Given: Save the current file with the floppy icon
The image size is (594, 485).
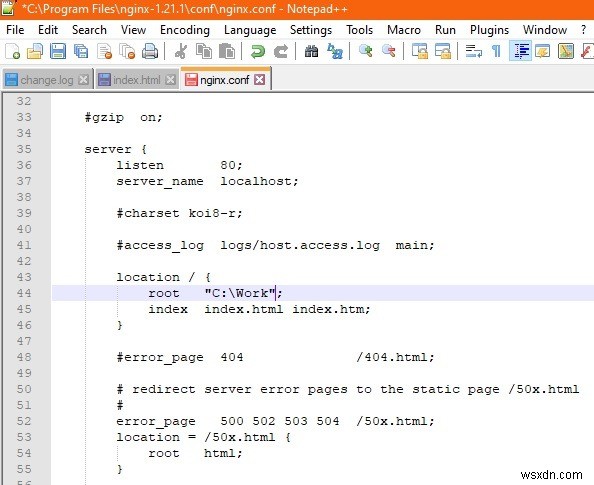Looking at the screenshot, I should click(58, 51).
